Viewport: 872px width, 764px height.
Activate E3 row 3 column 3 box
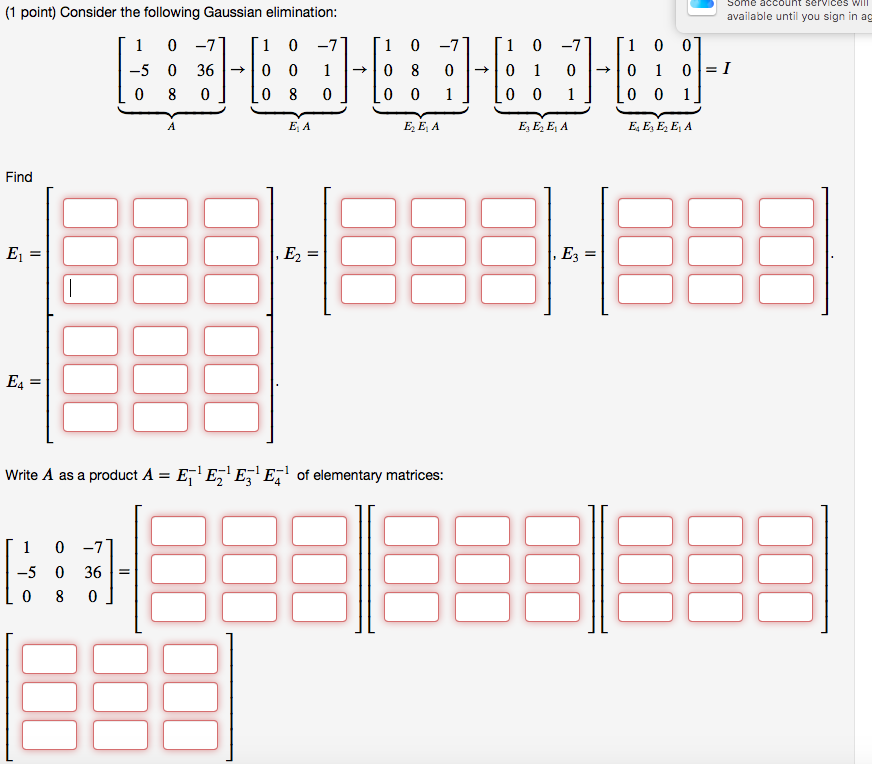tap(786, 289)
